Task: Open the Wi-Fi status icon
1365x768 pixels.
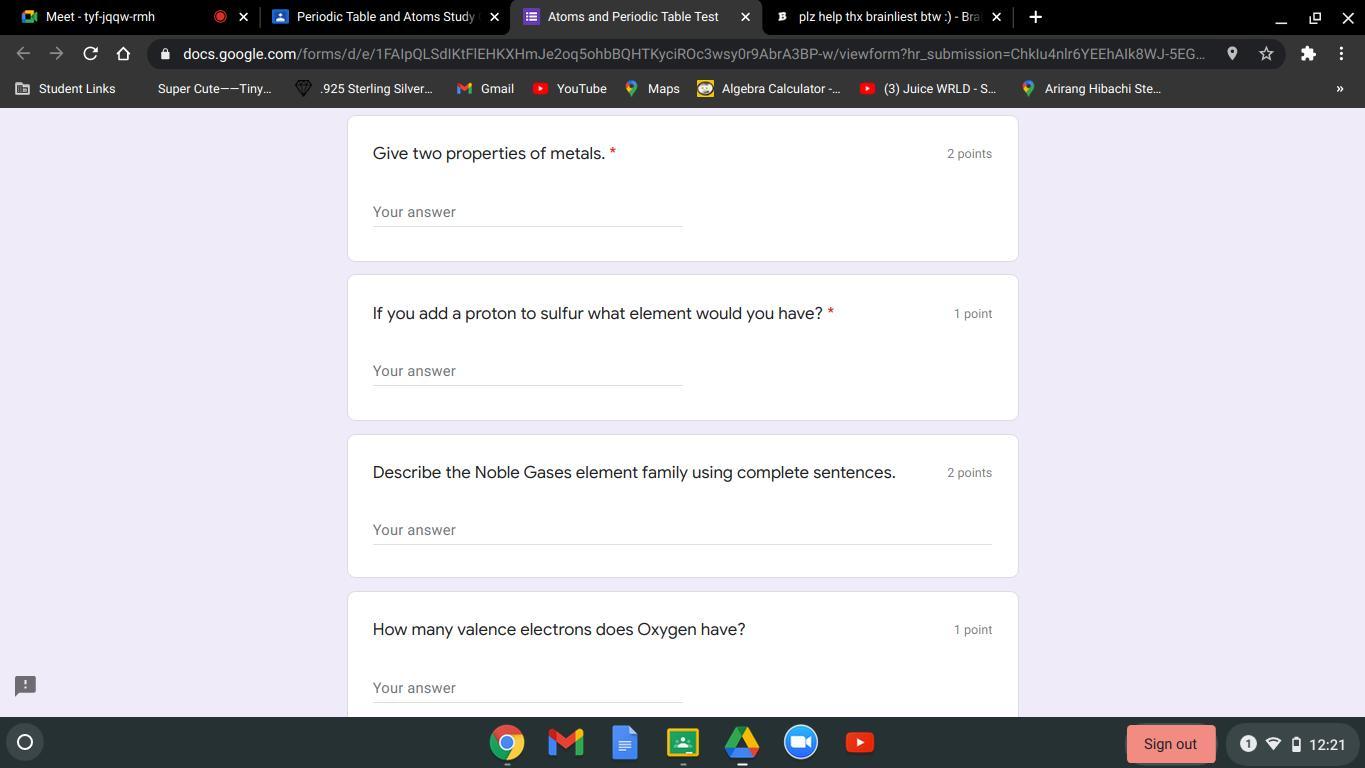Action: pyautogui.click(x=1273, y=744)
